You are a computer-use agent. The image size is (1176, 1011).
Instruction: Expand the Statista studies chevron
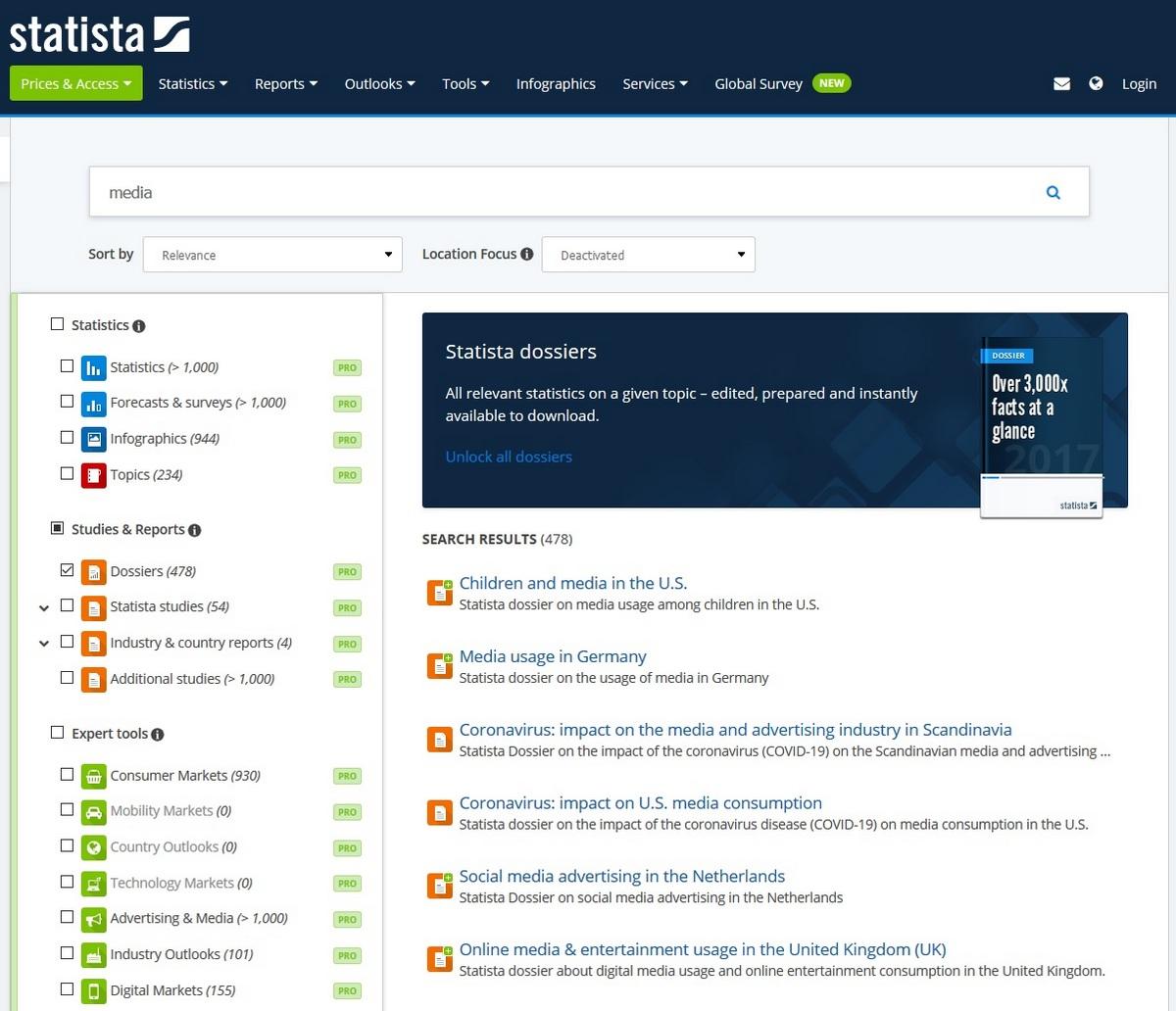pyautogui.click(x=44, y=608)
